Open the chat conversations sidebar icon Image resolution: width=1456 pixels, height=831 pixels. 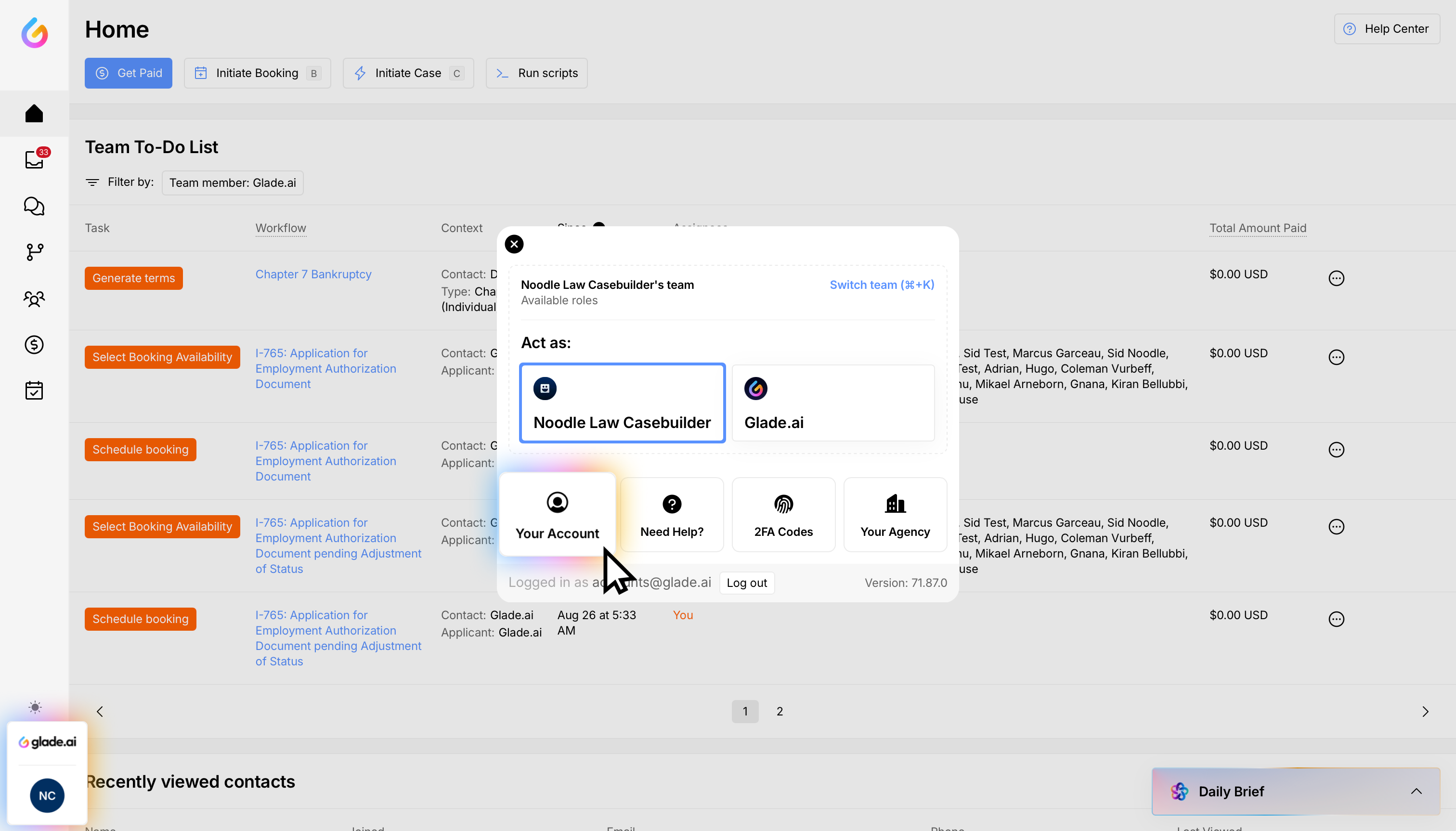[34, 206]
